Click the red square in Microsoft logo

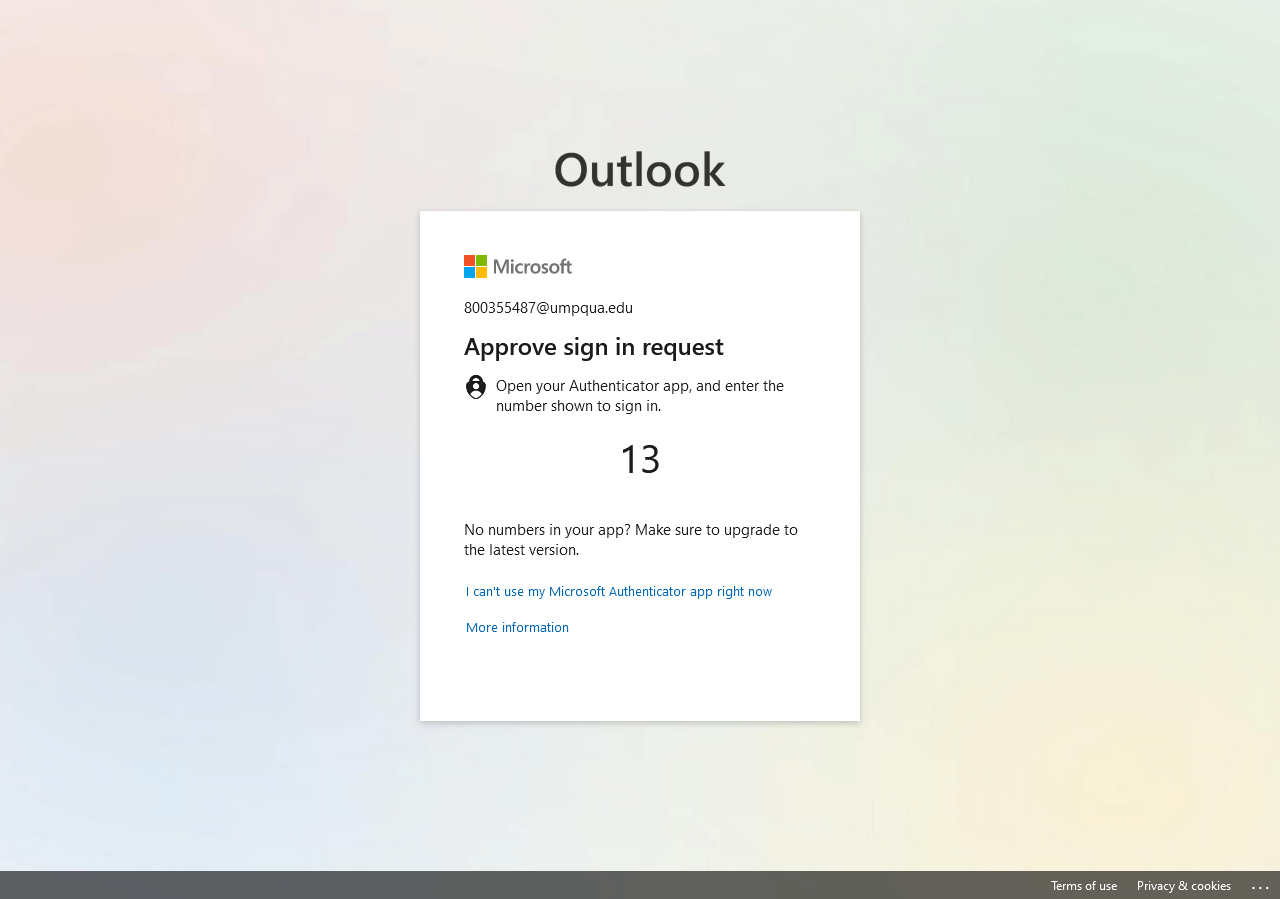click(x=469, y=261)
